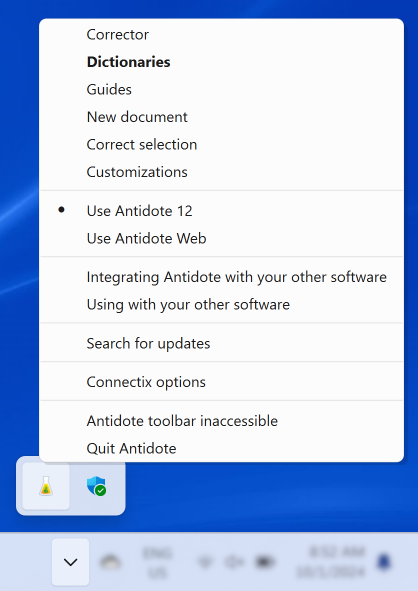Run Search for updates
Viewport: 418px width, 591px height.
222,343
